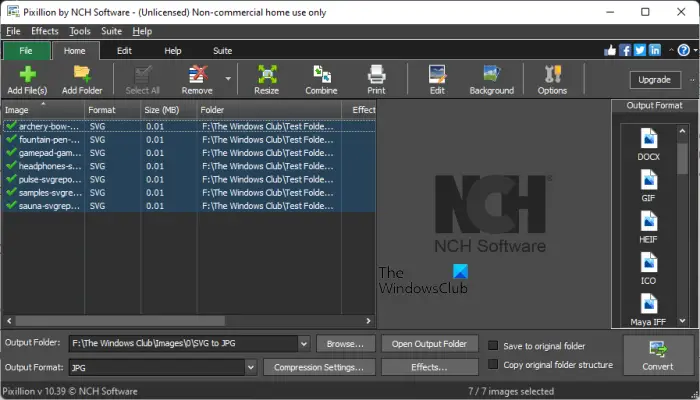Switch to the Help ribbon tab

point(173,51)
